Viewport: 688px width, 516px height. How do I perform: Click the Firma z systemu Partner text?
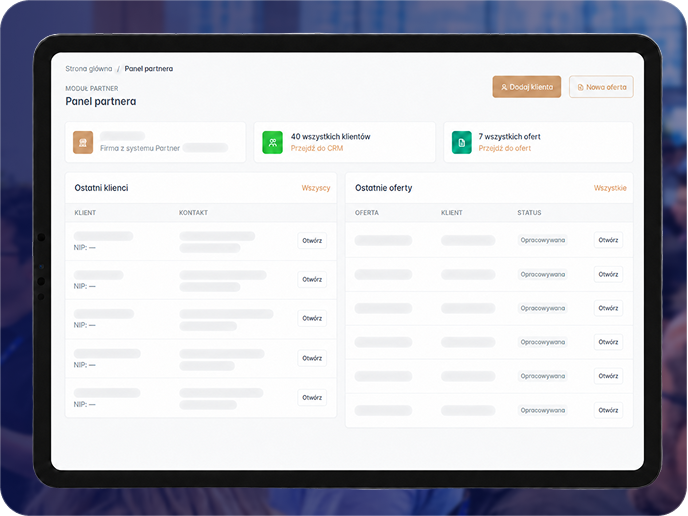pyautogui.click(x=140, y=148)
